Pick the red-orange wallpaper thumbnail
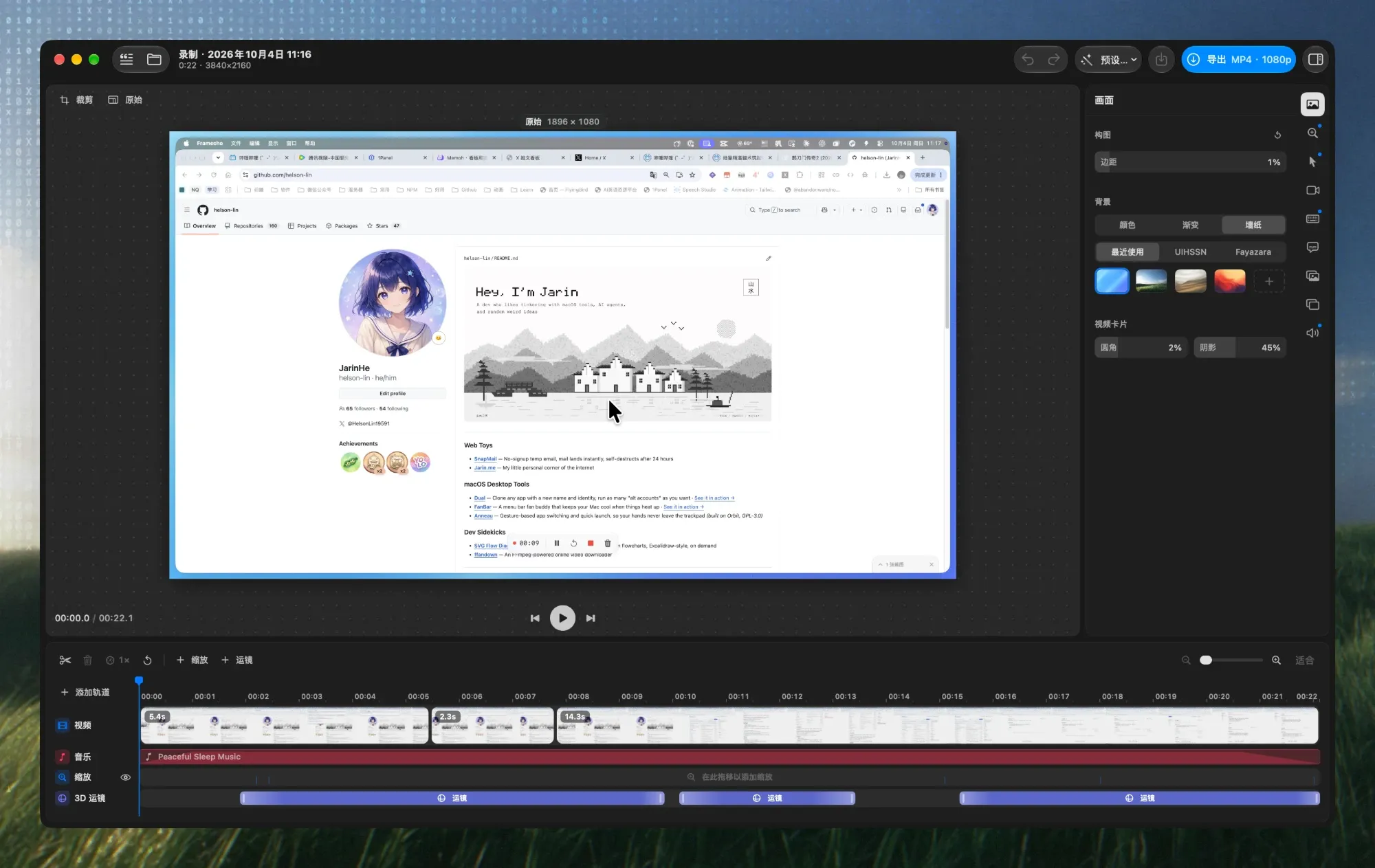The height and width of the screenshot is (868, 1375). (1230, 281)
